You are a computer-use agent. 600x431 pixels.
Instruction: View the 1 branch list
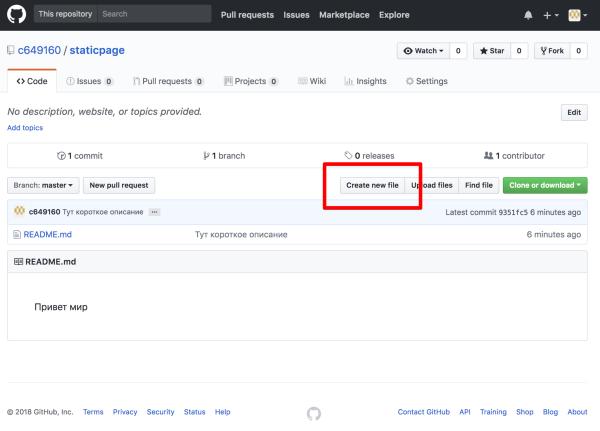pos(224,156)
